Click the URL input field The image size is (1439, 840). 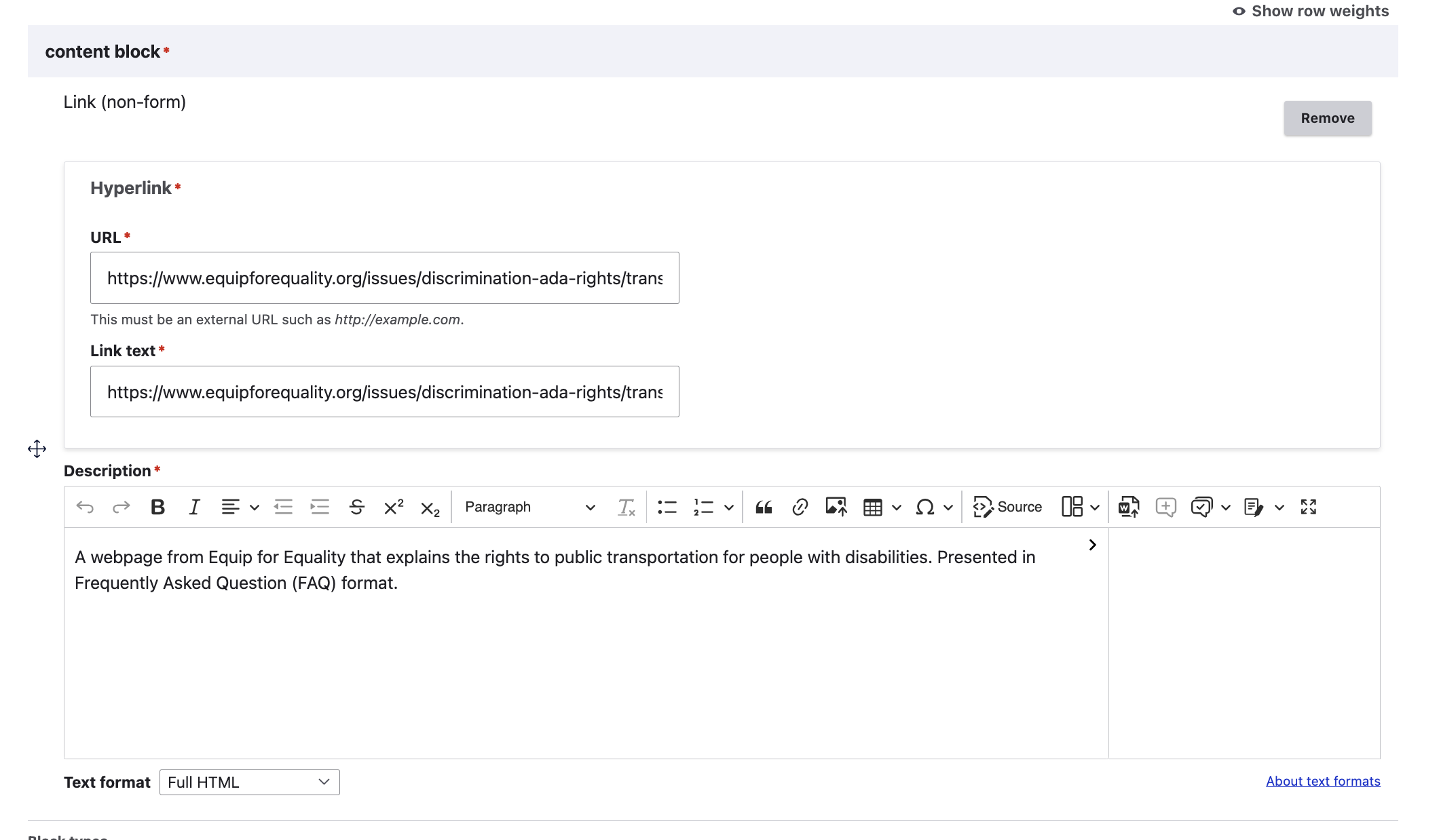pos(385,278)
